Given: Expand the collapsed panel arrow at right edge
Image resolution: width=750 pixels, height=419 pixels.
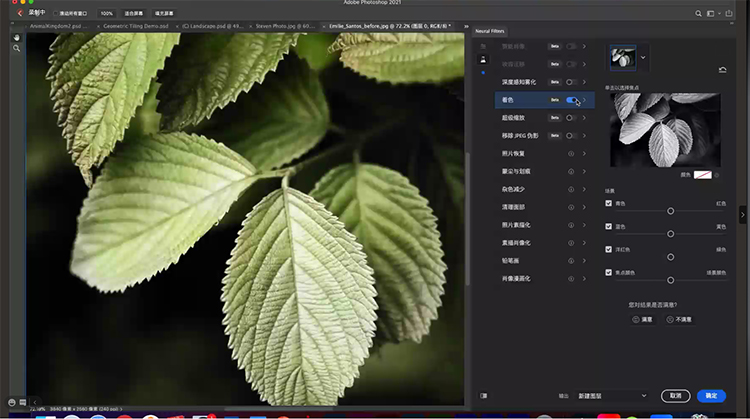Looking at the screenshot, I should point(742,215).
